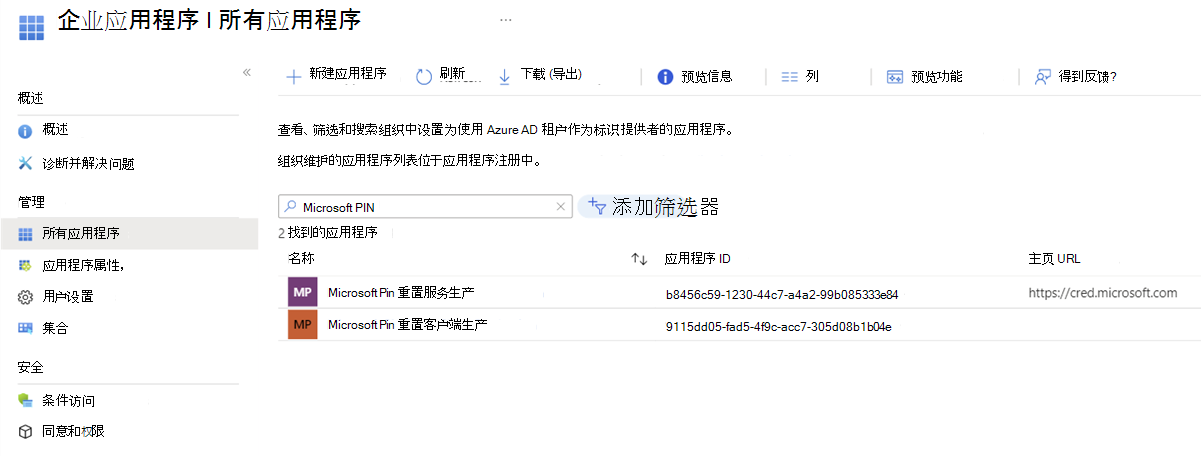Click the 应用程序属性 icon in sidebar
1201x456 pixels.
point(26,266)
